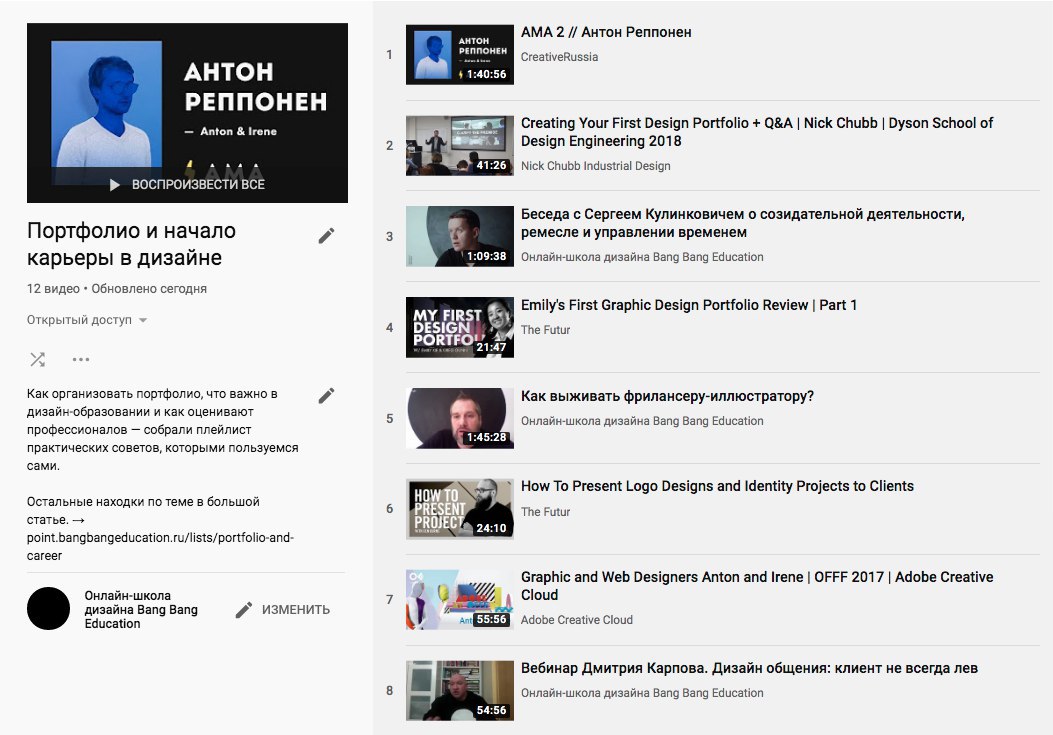The height and width of the screenshot is (735, 1053).
Task: Open Bang Bang Education channel avatar
Action: click(48, 609)
